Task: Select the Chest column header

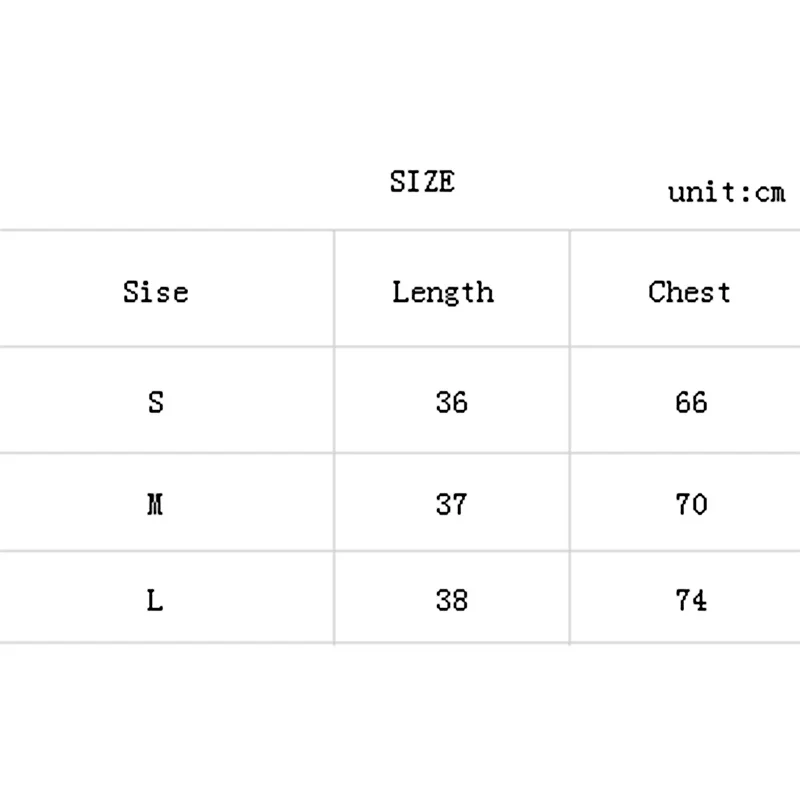Action: [689, 292]
